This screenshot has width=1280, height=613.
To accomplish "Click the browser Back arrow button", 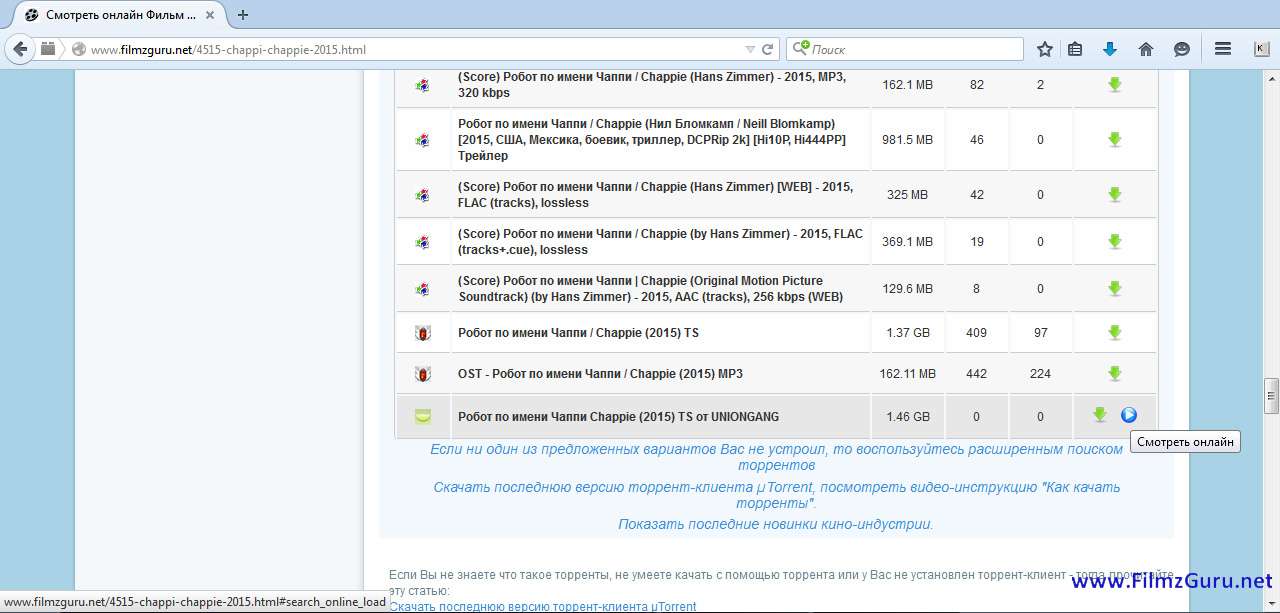I will [x=20, y=49].
